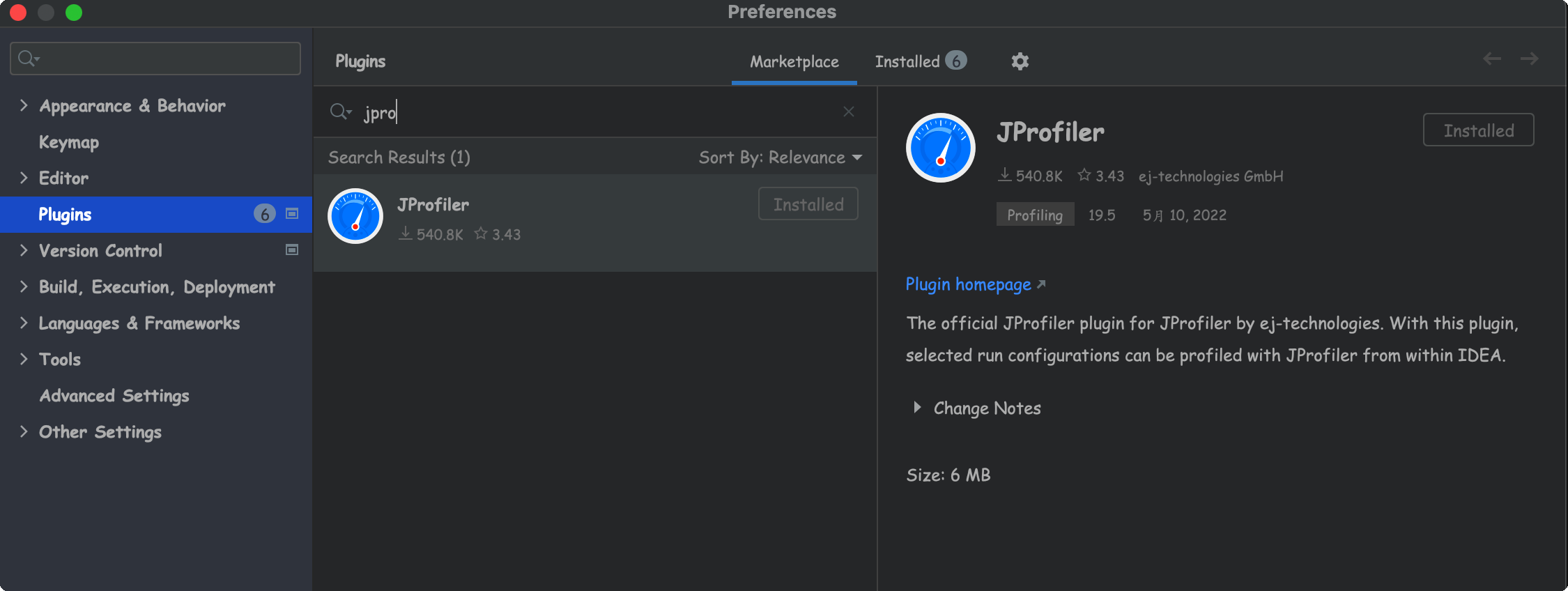Expand the Tools settings group
The image size is (1568, 591).
point(24,359)
